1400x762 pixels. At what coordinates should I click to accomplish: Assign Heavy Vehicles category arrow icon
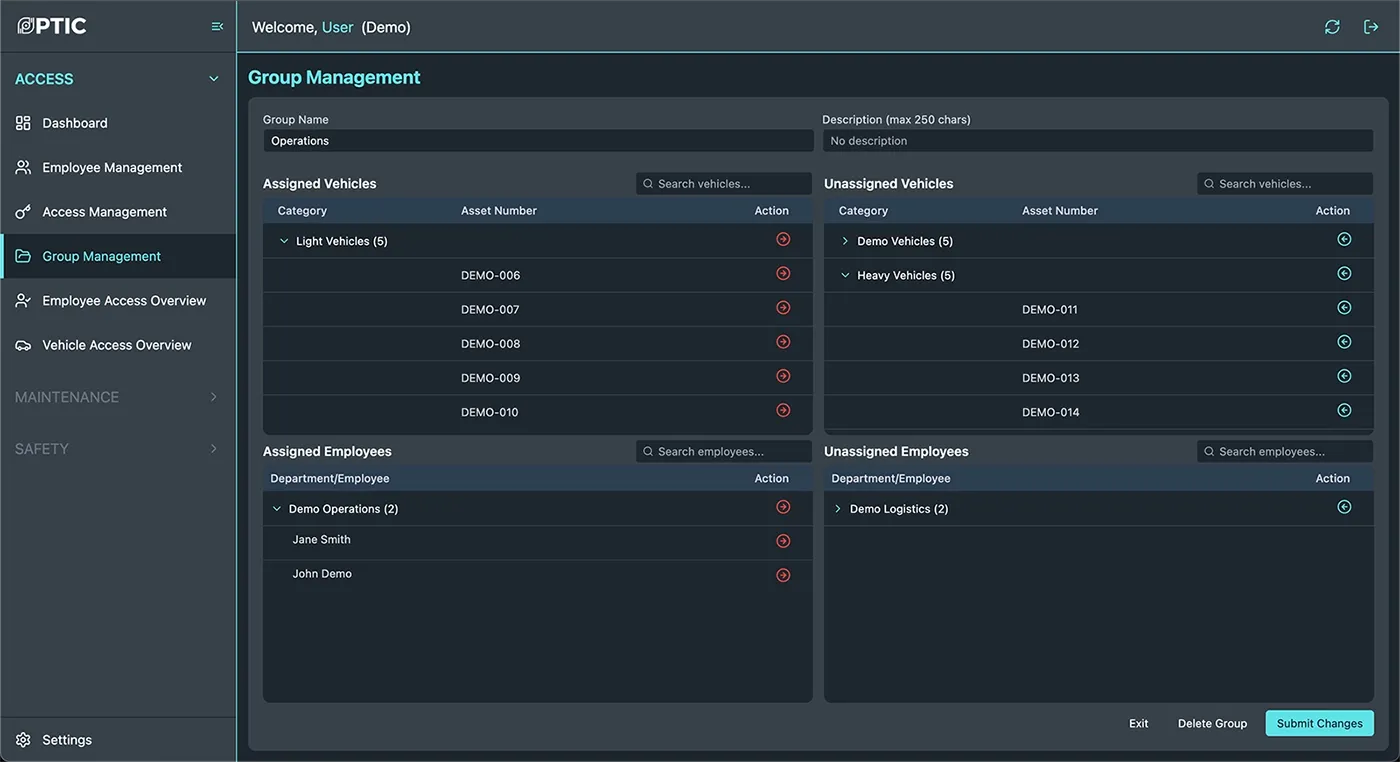point(1344,273)
